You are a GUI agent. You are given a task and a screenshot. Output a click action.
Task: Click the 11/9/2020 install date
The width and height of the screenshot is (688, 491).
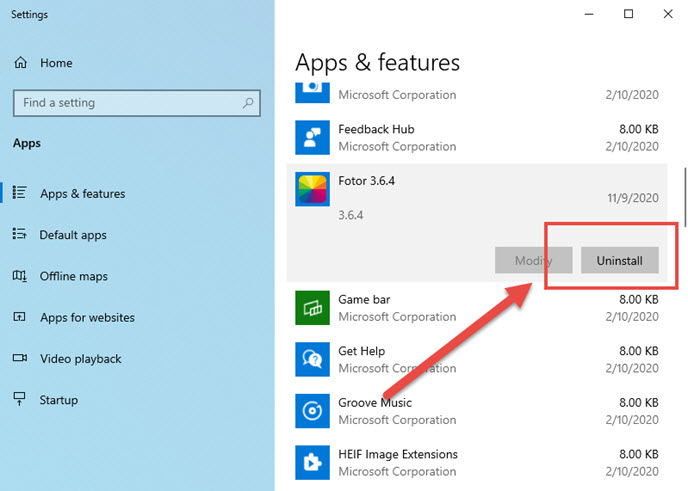(633, 198)
